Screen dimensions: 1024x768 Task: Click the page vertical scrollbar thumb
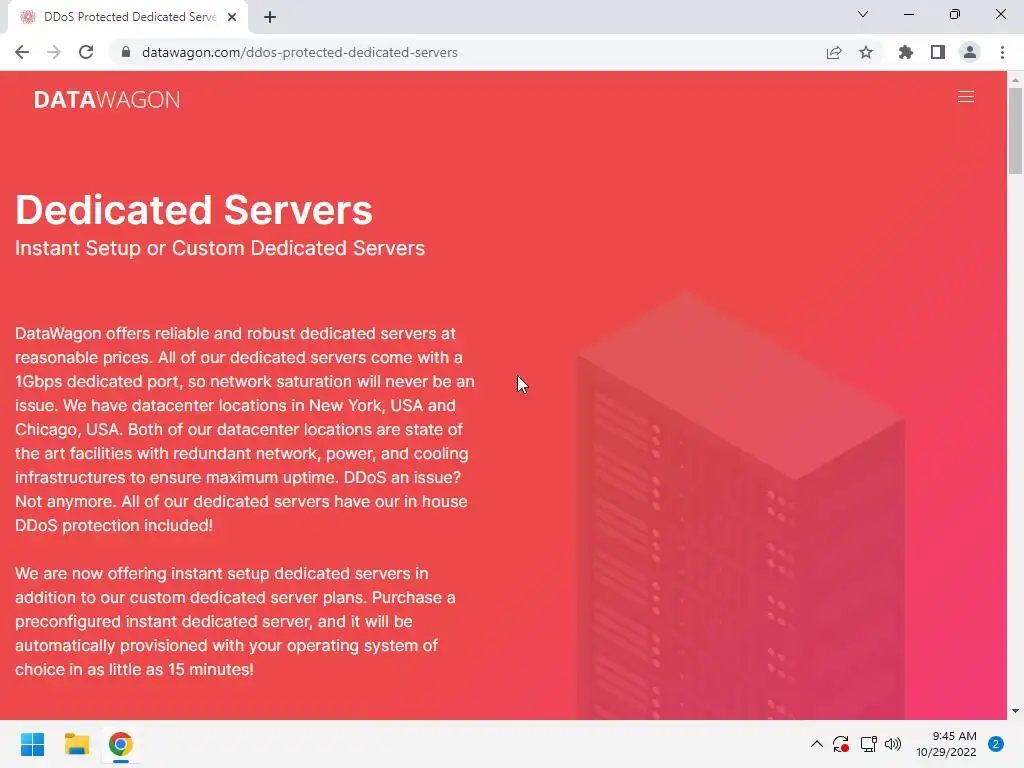[1015, 131]
